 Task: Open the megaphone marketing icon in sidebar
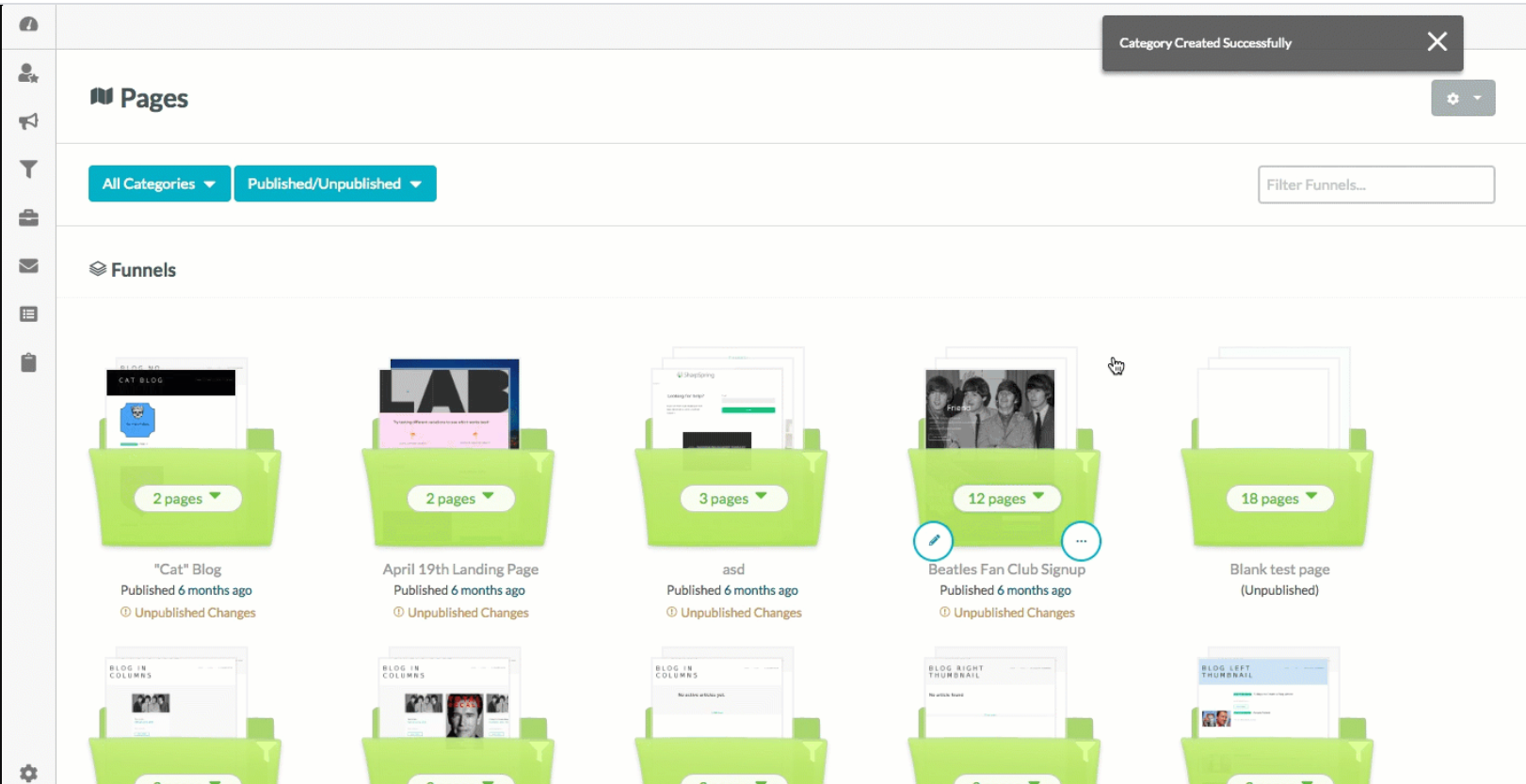point(28,121)
